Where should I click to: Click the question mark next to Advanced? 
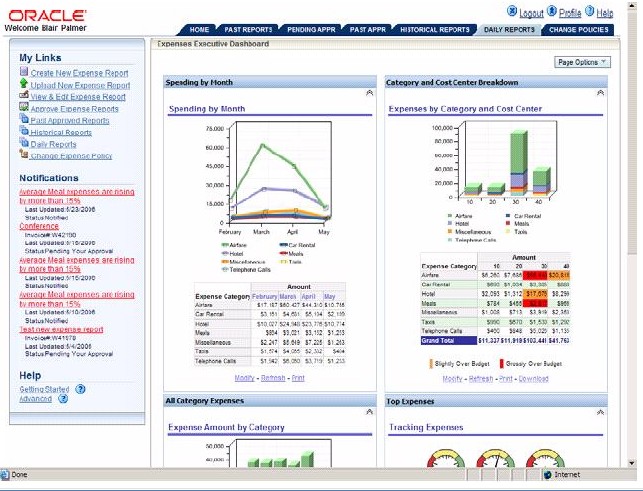pos(63,398)
